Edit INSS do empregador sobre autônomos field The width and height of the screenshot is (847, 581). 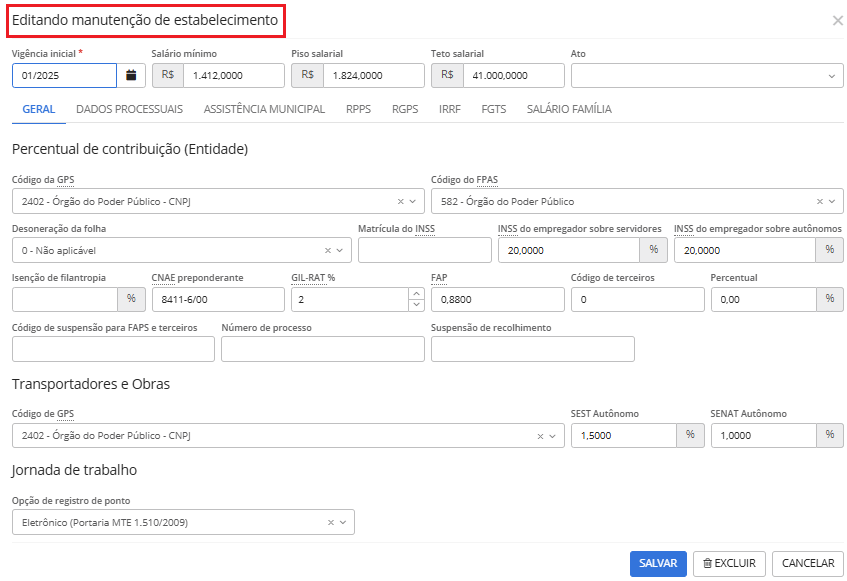(744, 251)
